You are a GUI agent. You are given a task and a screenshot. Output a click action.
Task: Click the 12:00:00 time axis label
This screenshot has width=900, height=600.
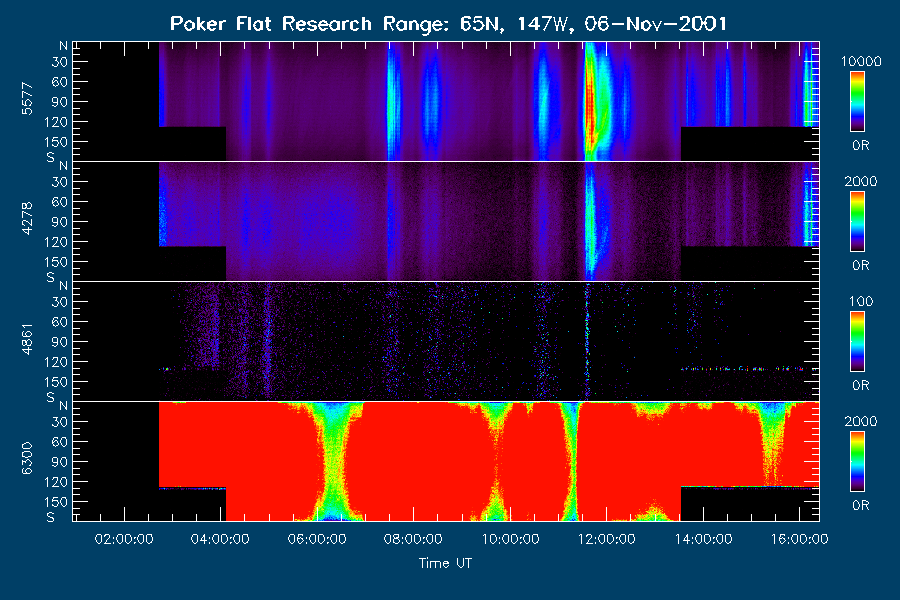pos(607,539)
